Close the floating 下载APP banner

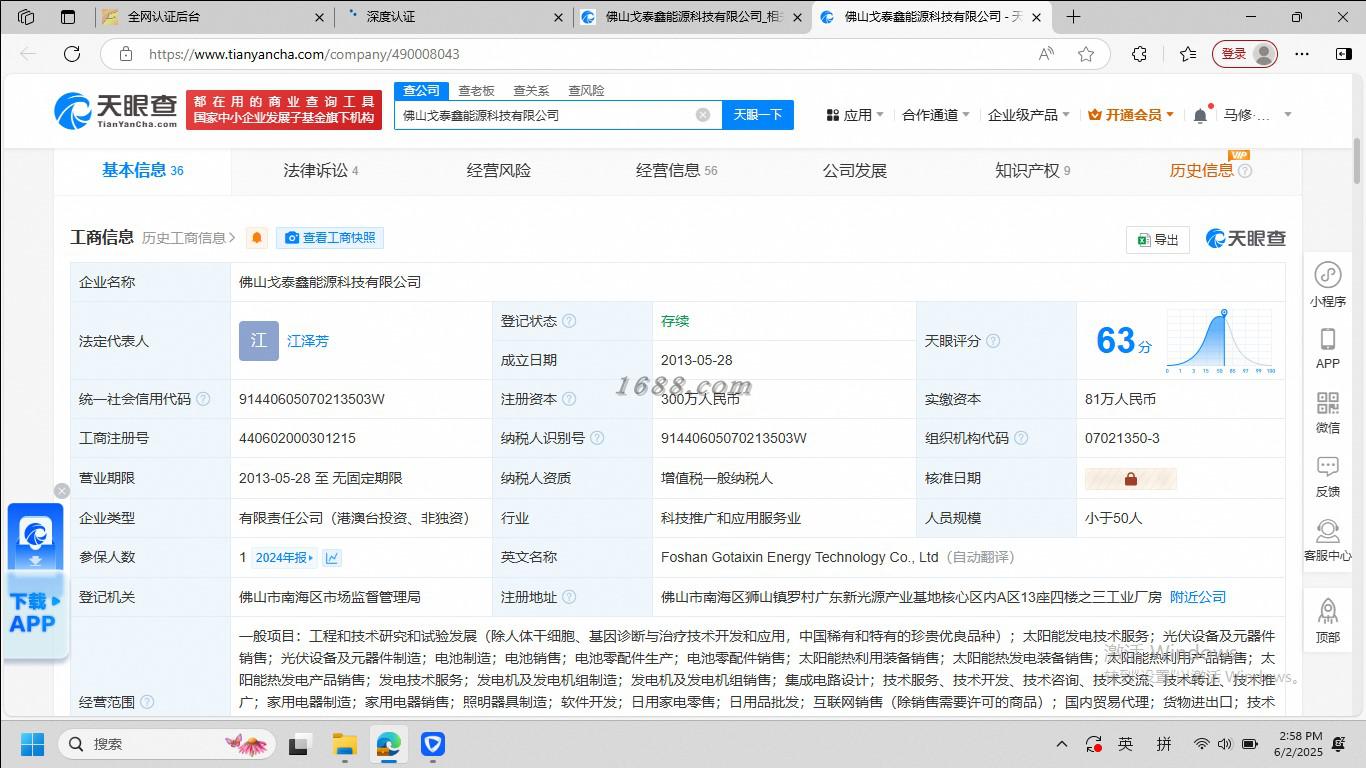click(x=62, y=491)
